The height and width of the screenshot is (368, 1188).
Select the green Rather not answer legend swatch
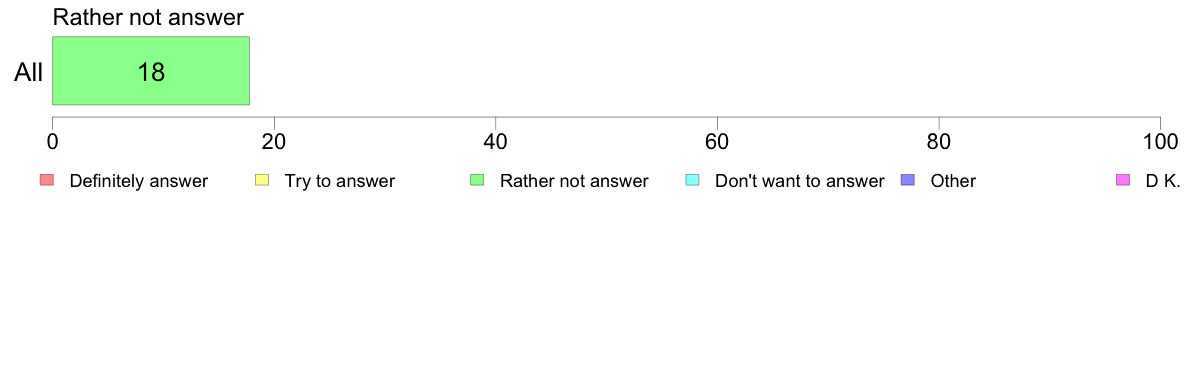coord(477,180)
